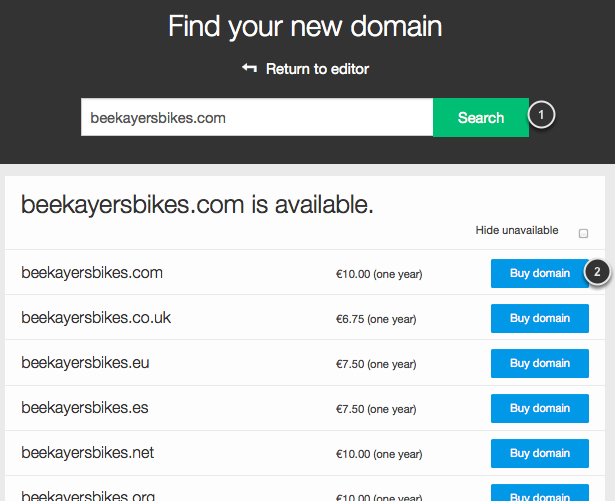Focus the domain search text field
The image size is (615, 501).
256,118
